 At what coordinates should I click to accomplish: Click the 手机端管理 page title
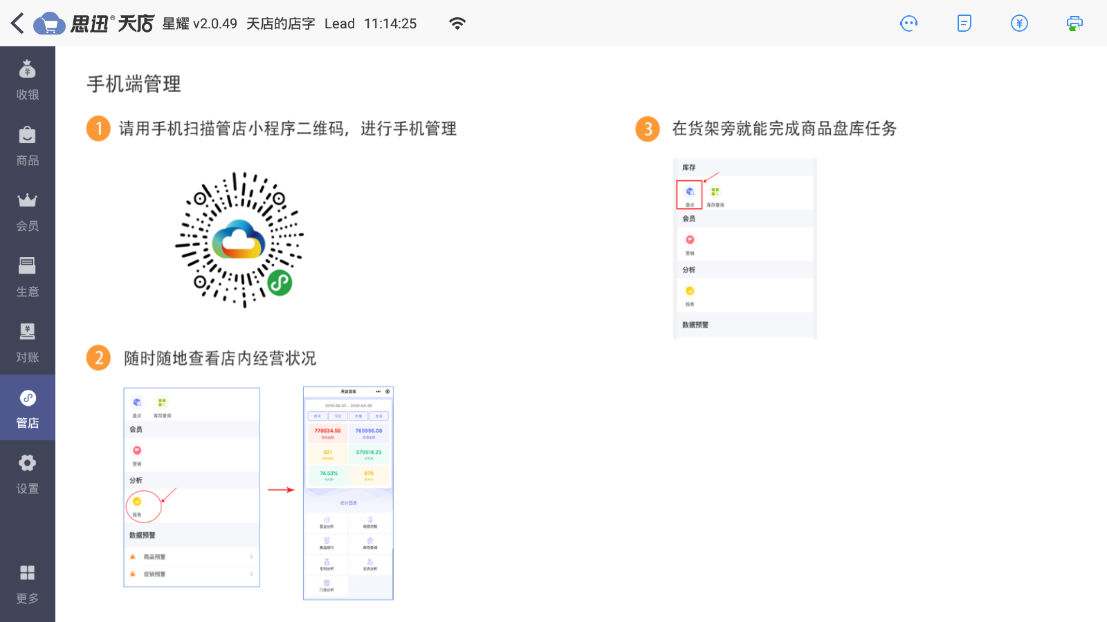click(133, 84)
